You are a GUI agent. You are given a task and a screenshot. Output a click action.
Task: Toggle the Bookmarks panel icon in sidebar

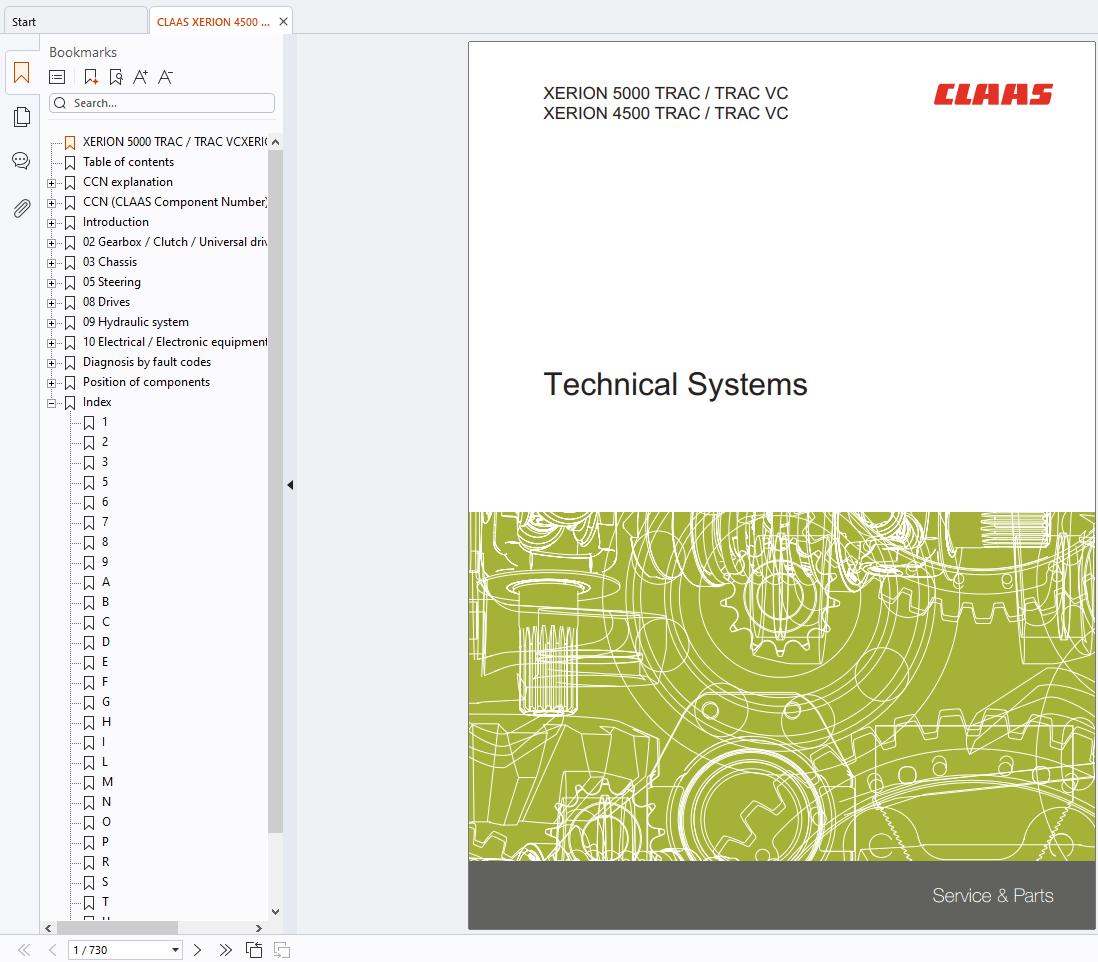point(21,73)
